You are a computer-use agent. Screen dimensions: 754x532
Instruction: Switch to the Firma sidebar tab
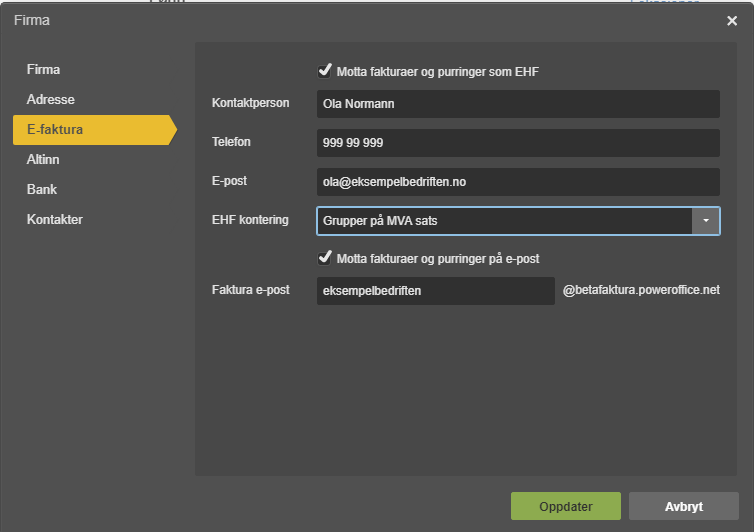(x=44, y=70)
